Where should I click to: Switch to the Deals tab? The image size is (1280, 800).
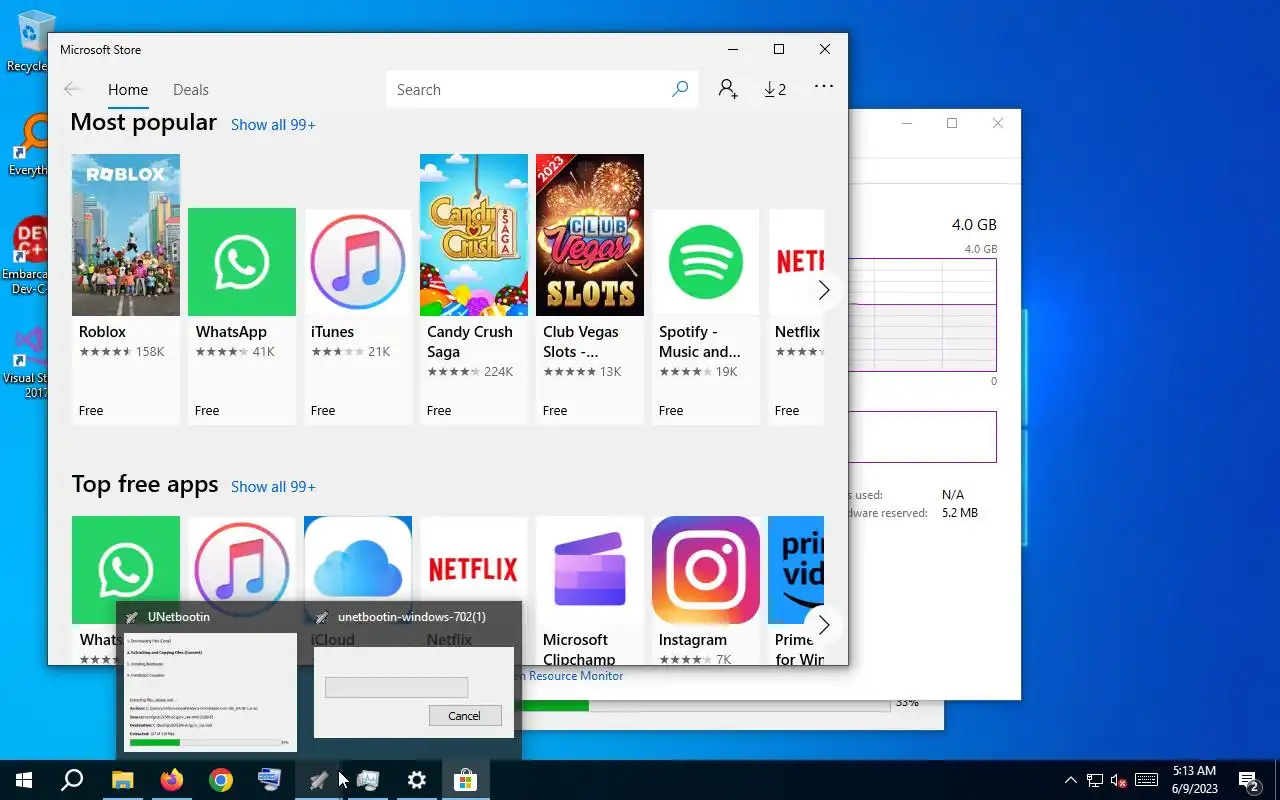(x=191, y=89)
